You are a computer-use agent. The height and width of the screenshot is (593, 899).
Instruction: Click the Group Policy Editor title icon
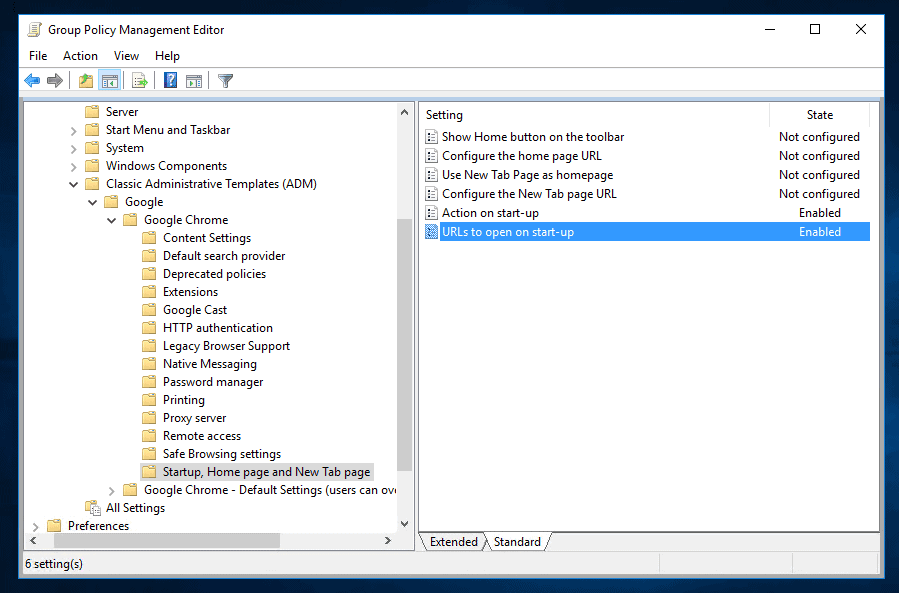(35, 30)
